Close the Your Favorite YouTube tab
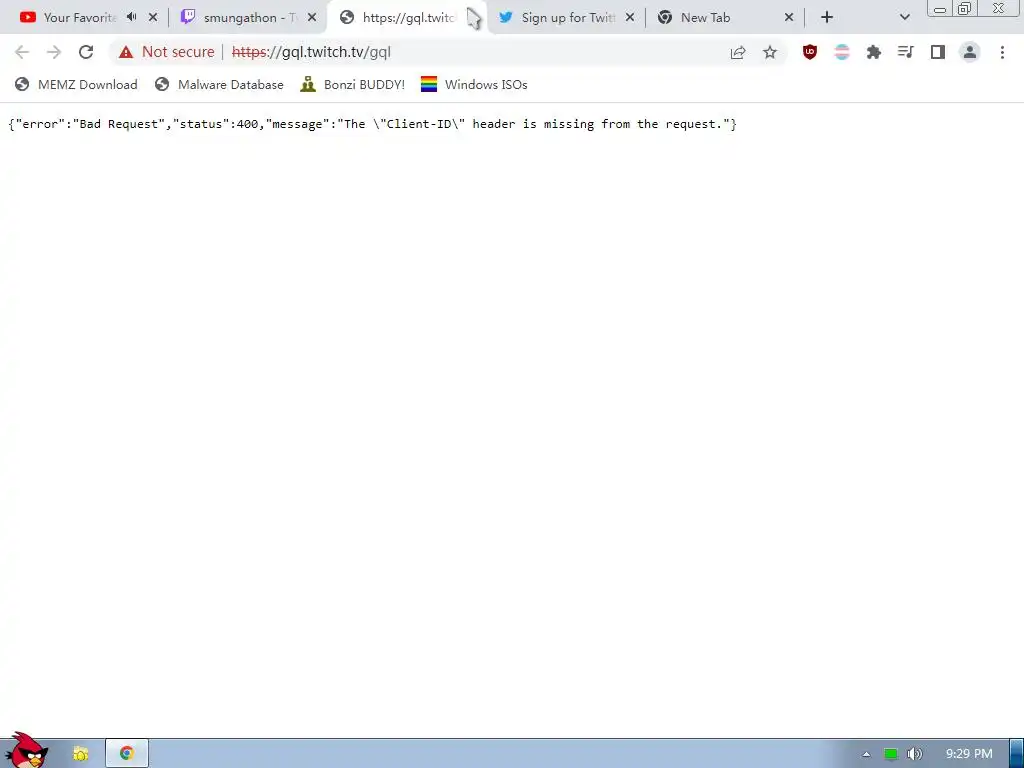Image resolution: width=1024 pixels, height=768 pixels. (153, 18)
